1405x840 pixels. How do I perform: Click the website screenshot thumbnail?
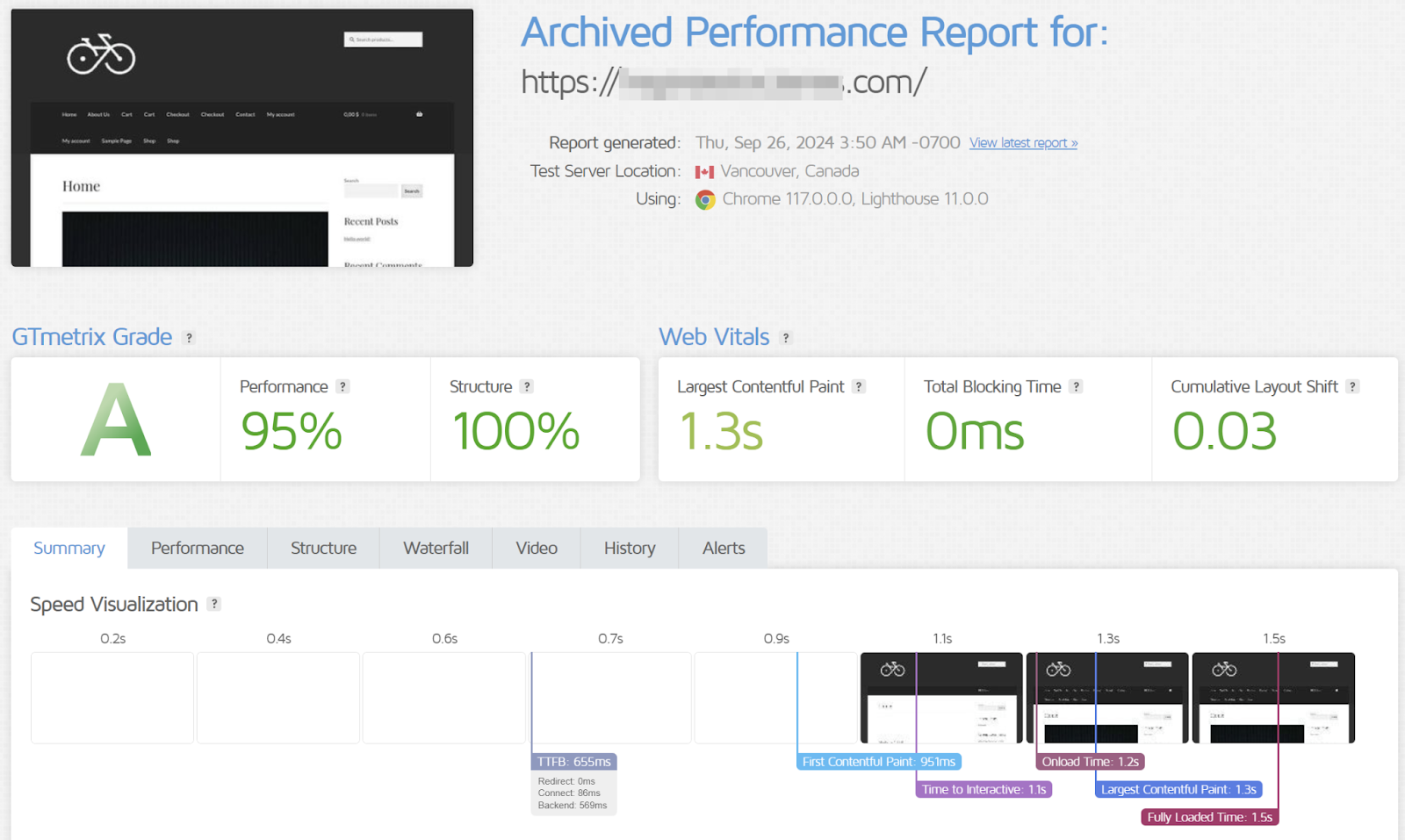pyautogui.click(x=242, y=138)
